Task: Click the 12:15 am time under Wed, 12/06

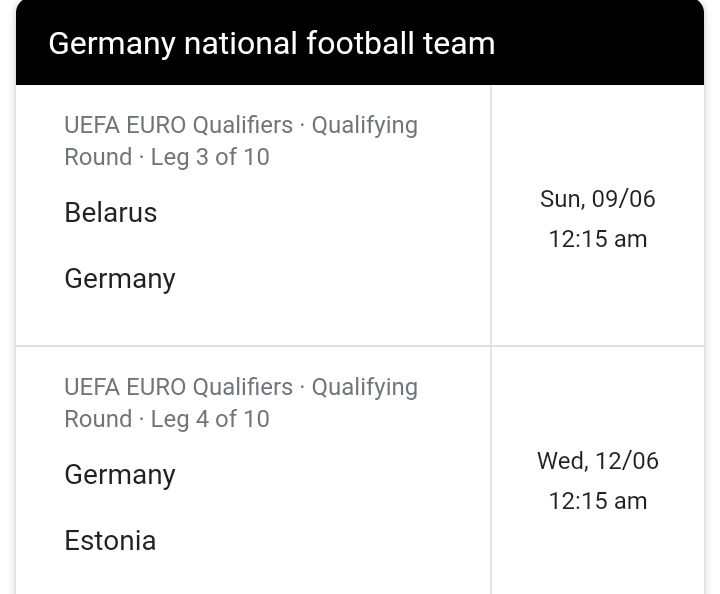Action: point(597,501)
